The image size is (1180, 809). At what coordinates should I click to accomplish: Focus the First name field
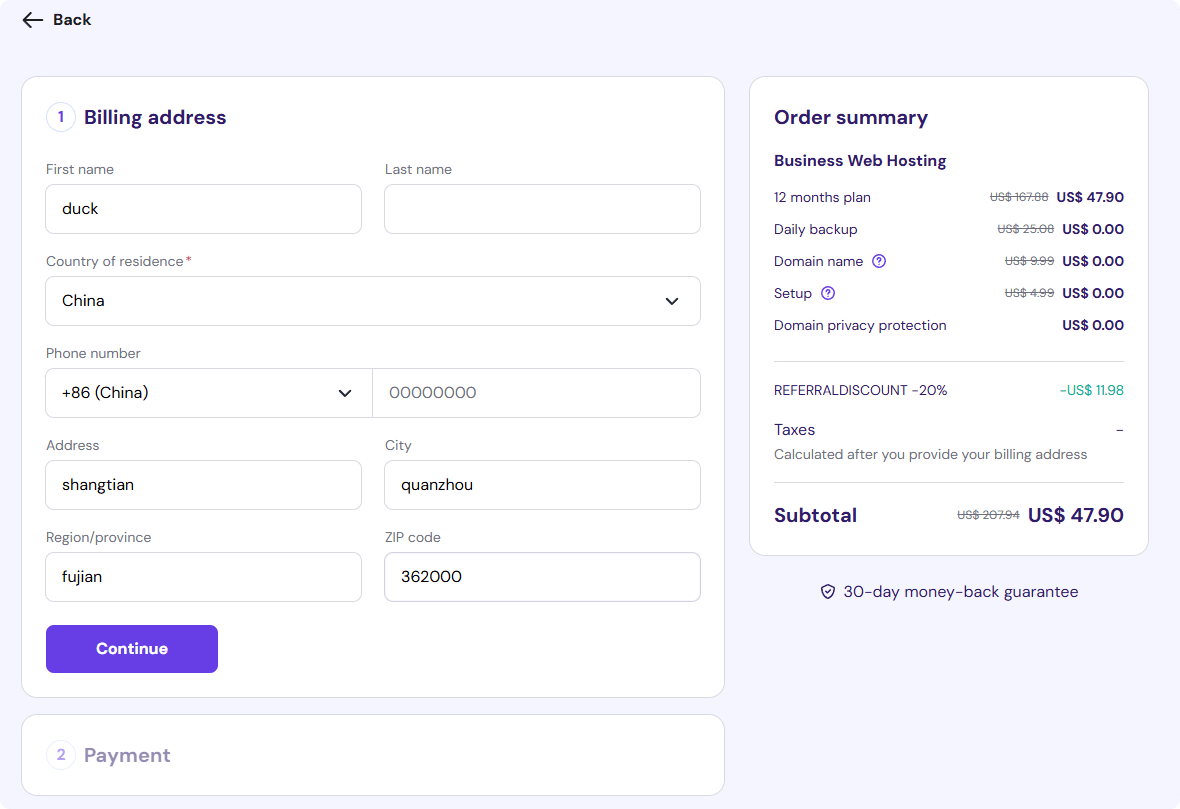203,209
